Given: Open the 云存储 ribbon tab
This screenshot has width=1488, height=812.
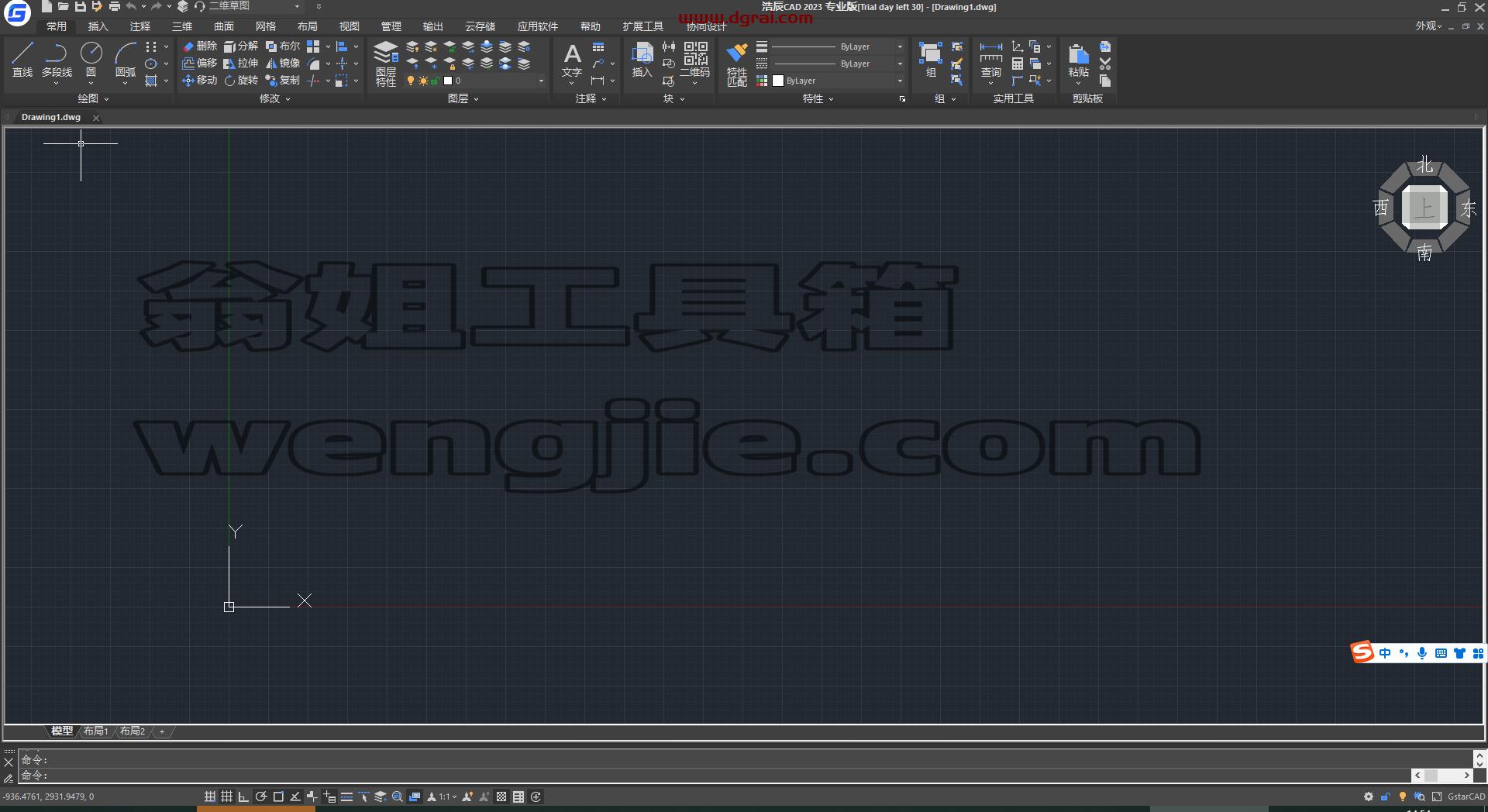Looking at the screenshot, I should [x=480, y=26].
